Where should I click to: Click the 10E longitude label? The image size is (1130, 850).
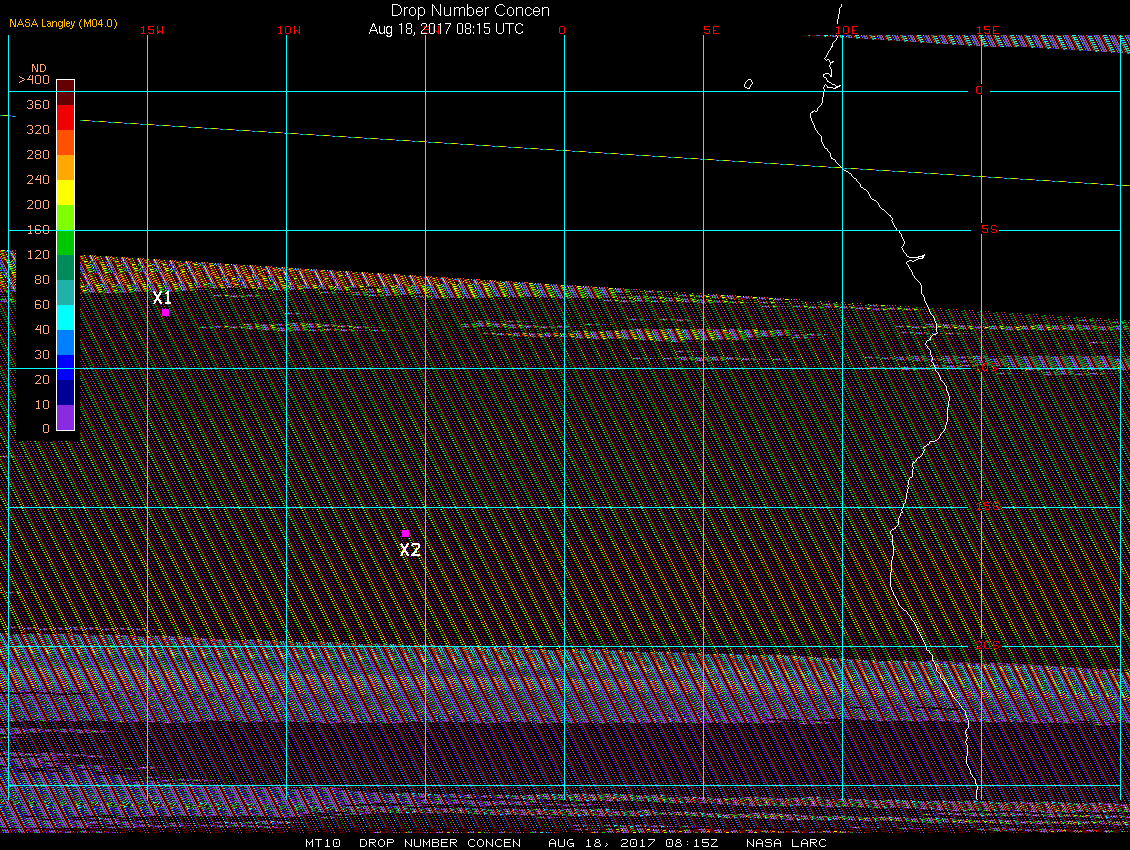(x=847, y=30)
